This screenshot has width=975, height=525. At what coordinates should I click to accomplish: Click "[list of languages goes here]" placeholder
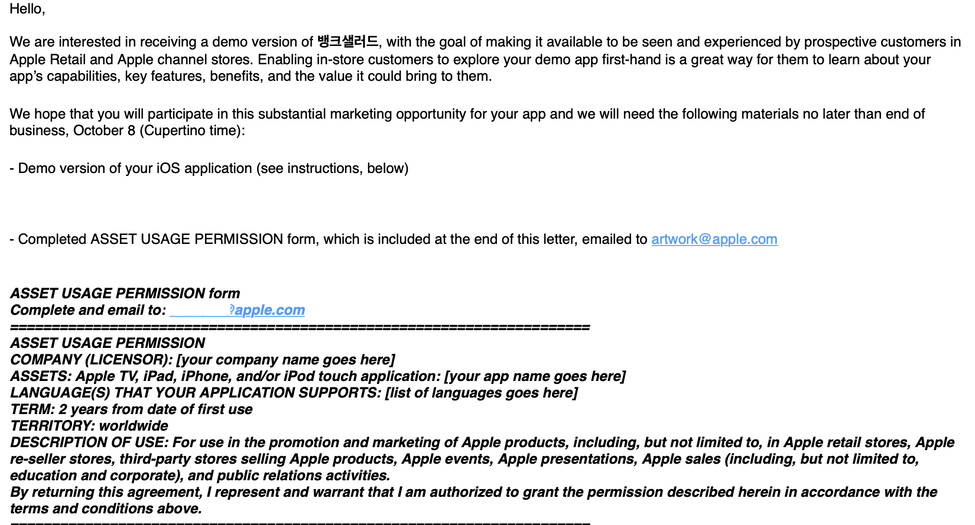[x=481, y=393]
